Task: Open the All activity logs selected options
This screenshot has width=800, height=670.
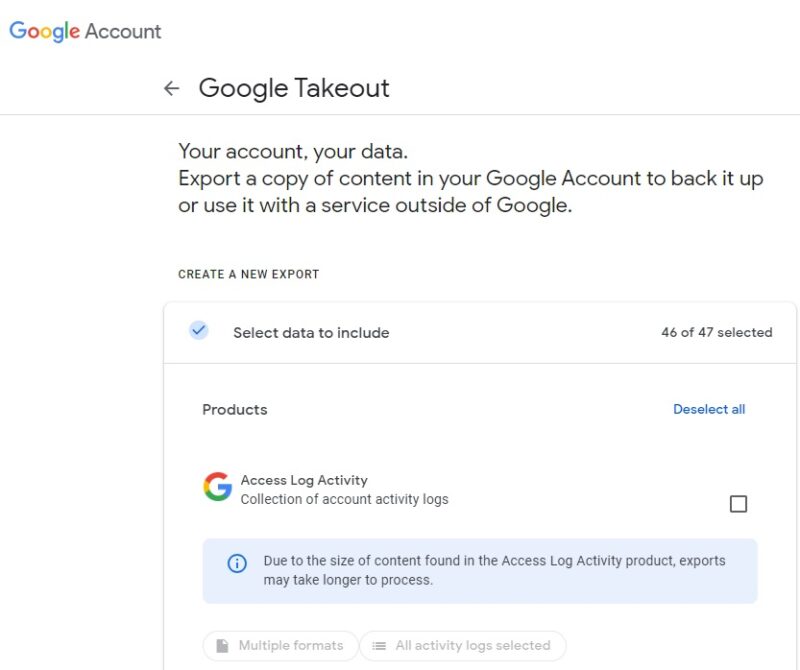Action: [x=461, y=645]
